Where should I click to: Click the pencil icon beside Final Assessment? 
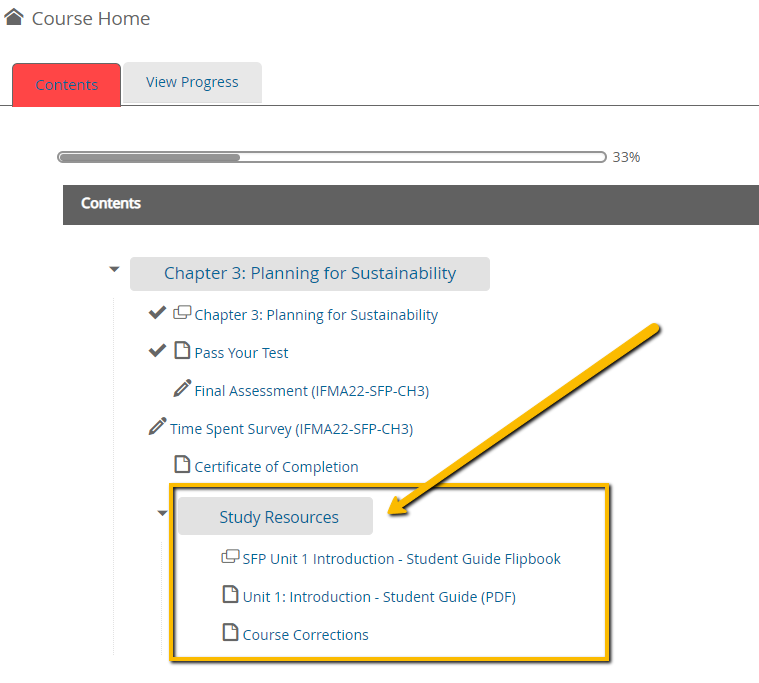tap(182, 388)
